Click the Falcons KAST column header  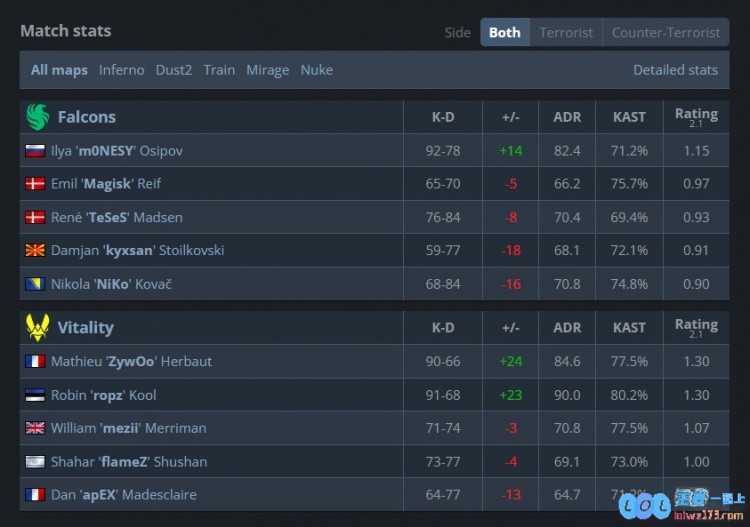pos(629,117)
